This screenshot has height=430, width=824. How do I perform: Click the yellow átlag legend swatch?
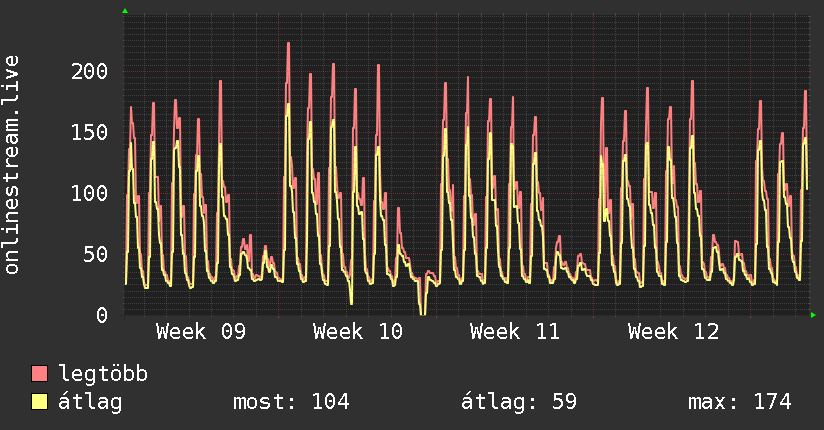[39, 402]
